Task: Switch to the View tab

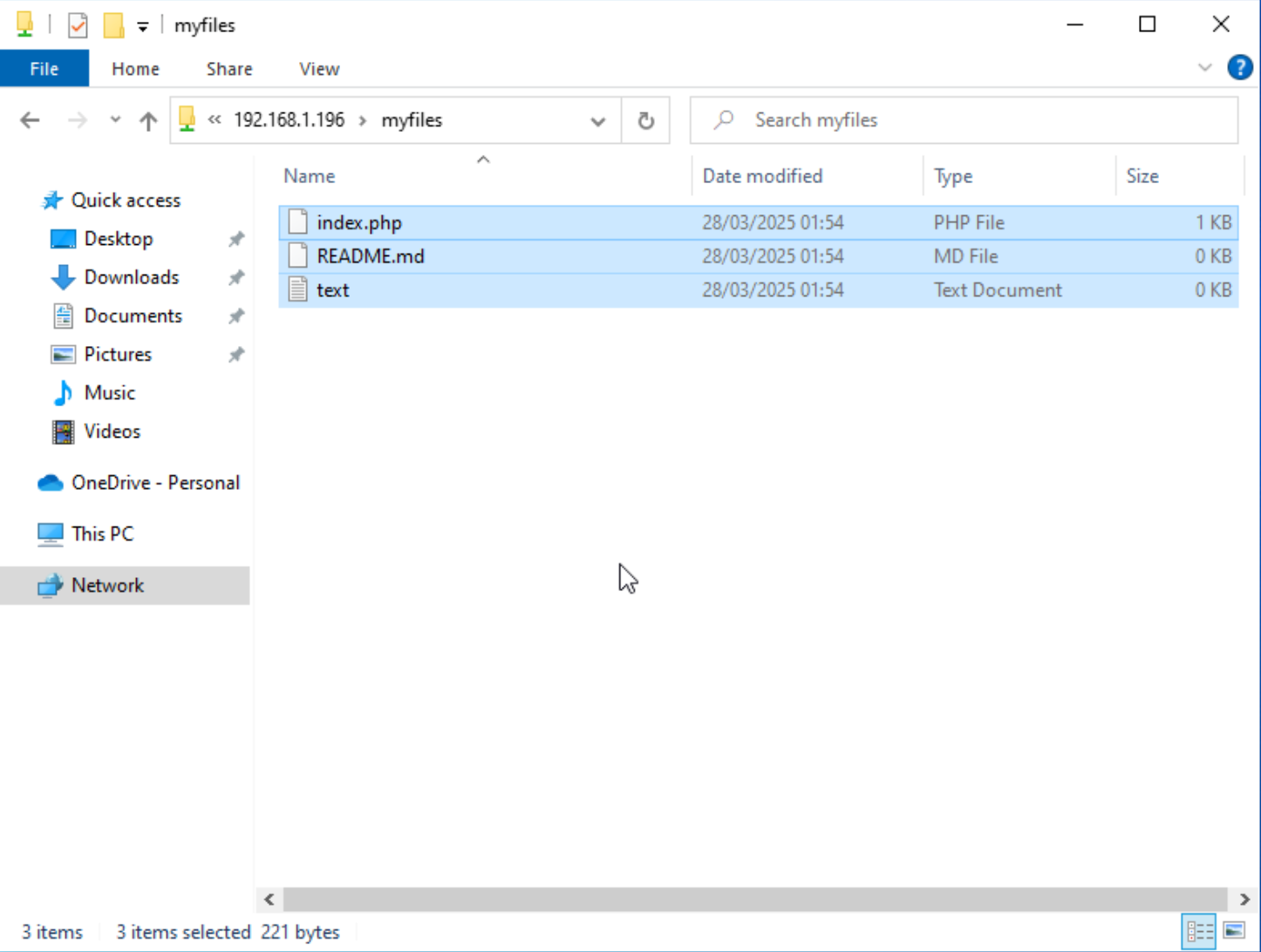Action: point(317,67)
